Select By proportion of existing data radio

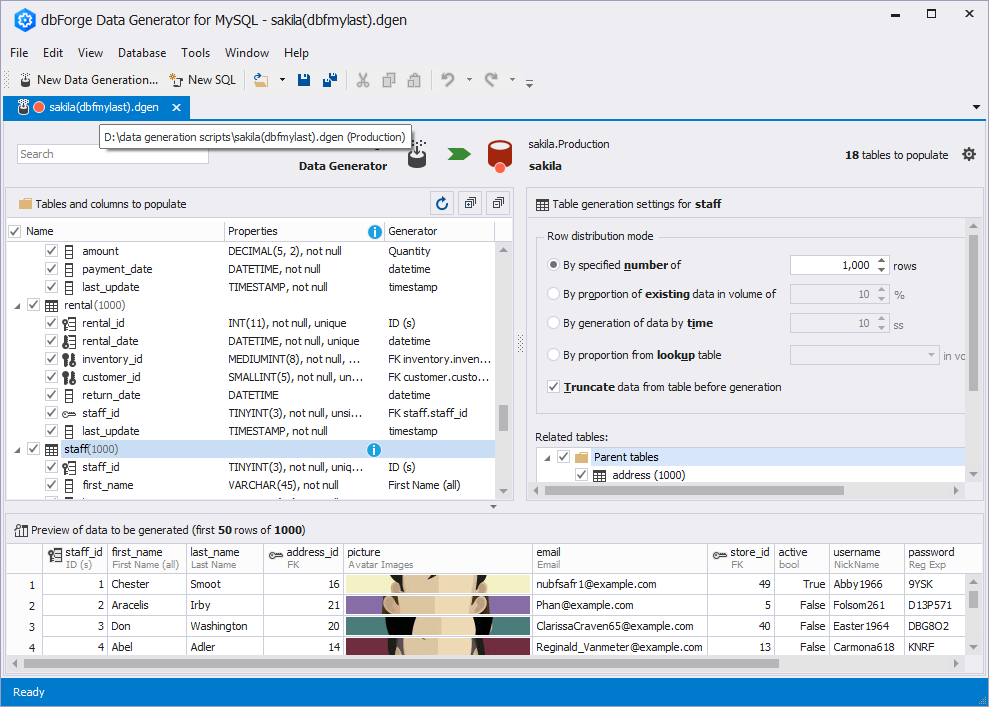[553, 294]
